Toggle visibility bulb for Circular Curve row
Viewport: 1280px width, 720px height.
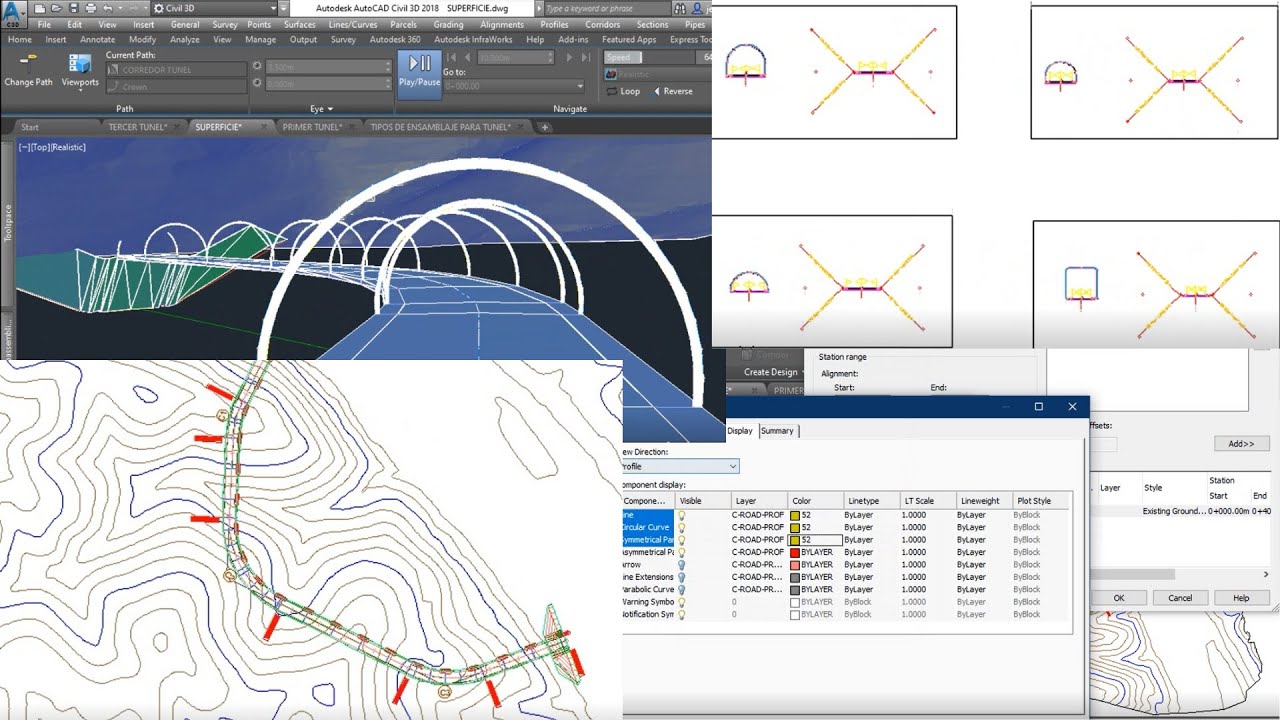682,527
